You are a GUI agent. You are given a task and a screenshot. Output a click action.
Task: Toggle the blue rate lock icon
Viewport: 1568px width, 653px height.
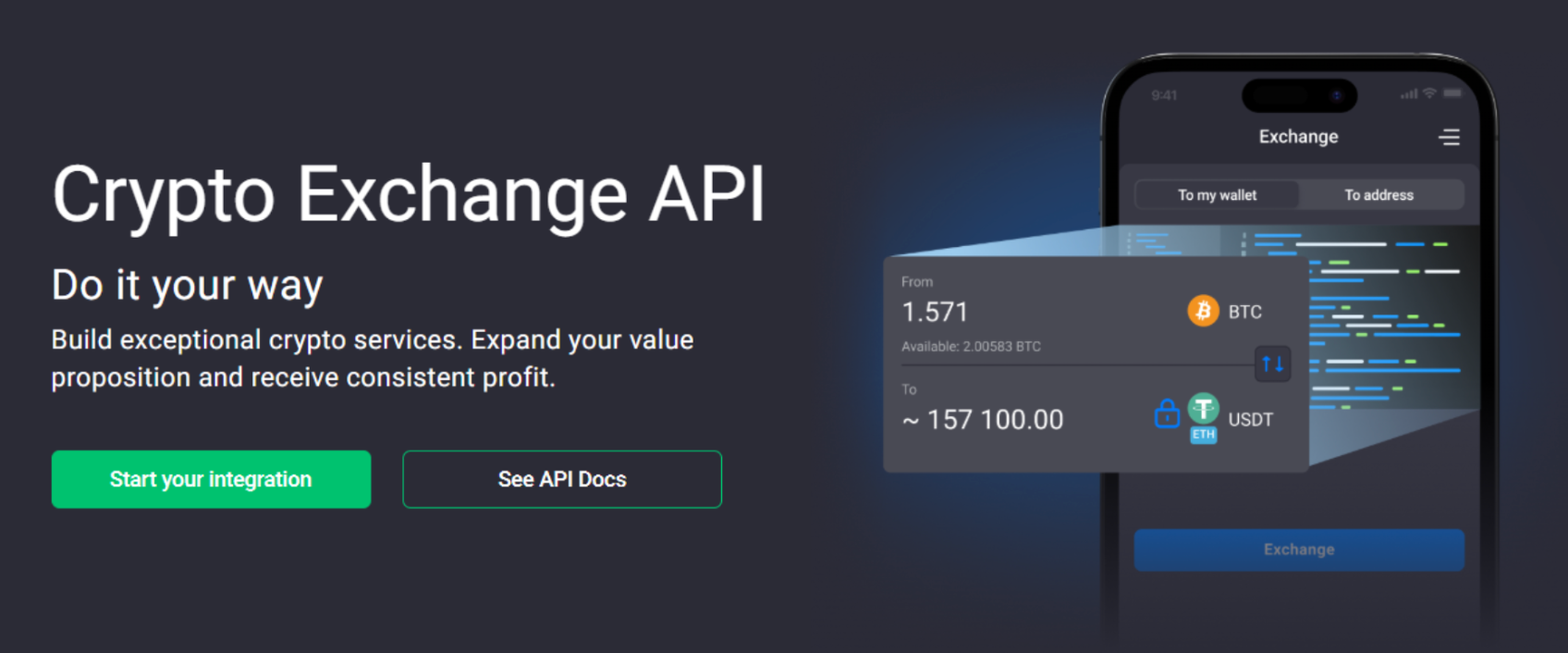[x=1167, y=413]
